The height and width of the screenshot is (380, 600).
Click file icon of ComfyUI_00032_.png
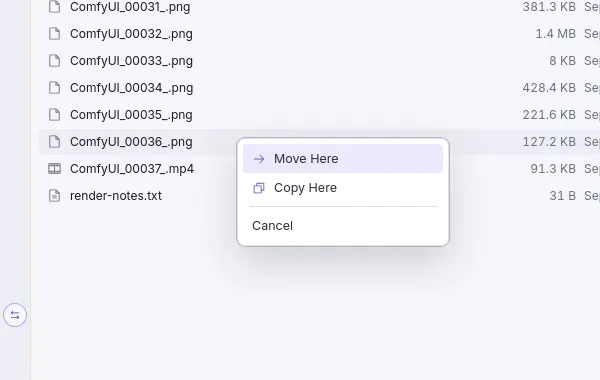click(54, 34)
